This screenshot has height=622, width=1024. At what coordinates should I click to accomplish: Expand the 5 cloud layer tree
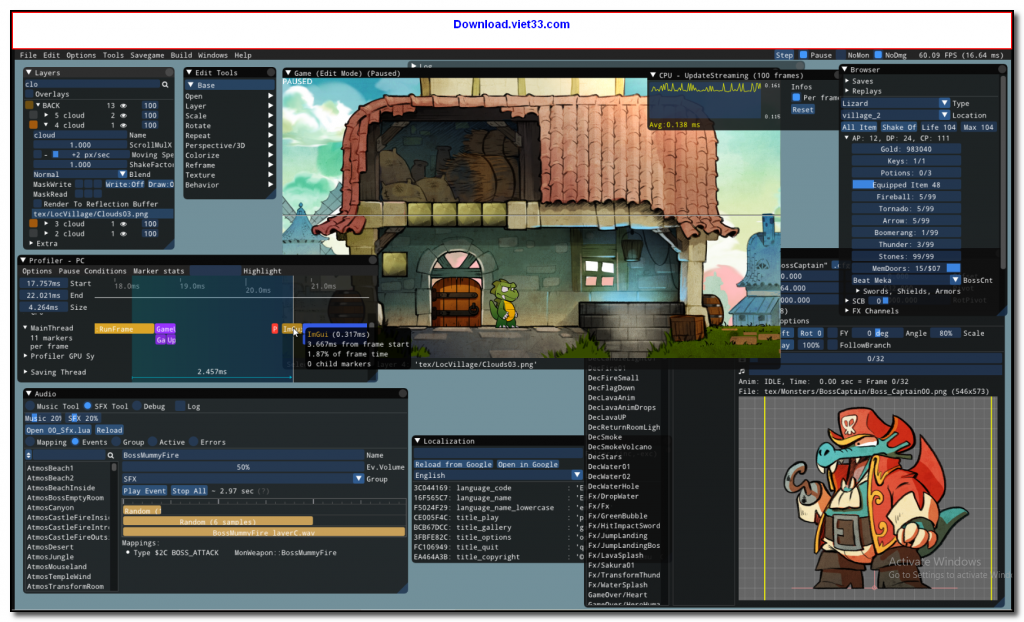tap(46, 115)
